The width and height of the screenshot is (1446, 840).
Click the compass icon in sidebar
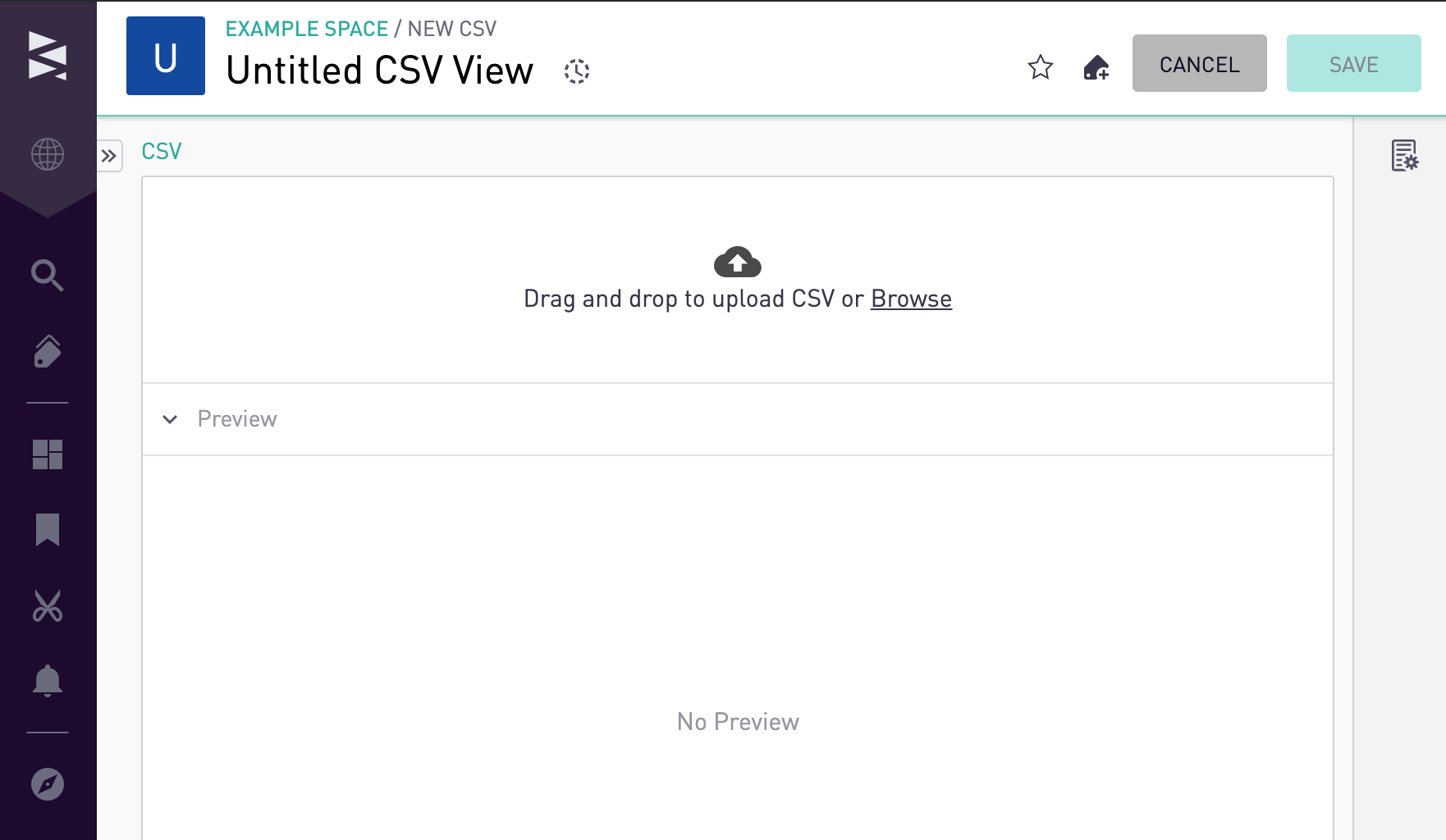(48, 784)
